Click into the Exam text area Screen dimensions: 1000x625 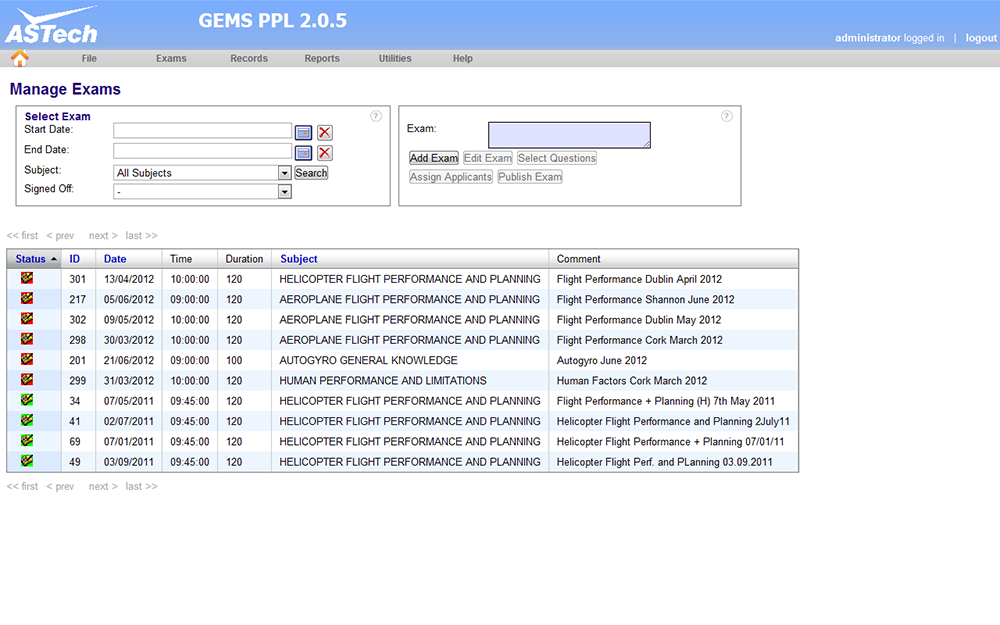point(569,135)
